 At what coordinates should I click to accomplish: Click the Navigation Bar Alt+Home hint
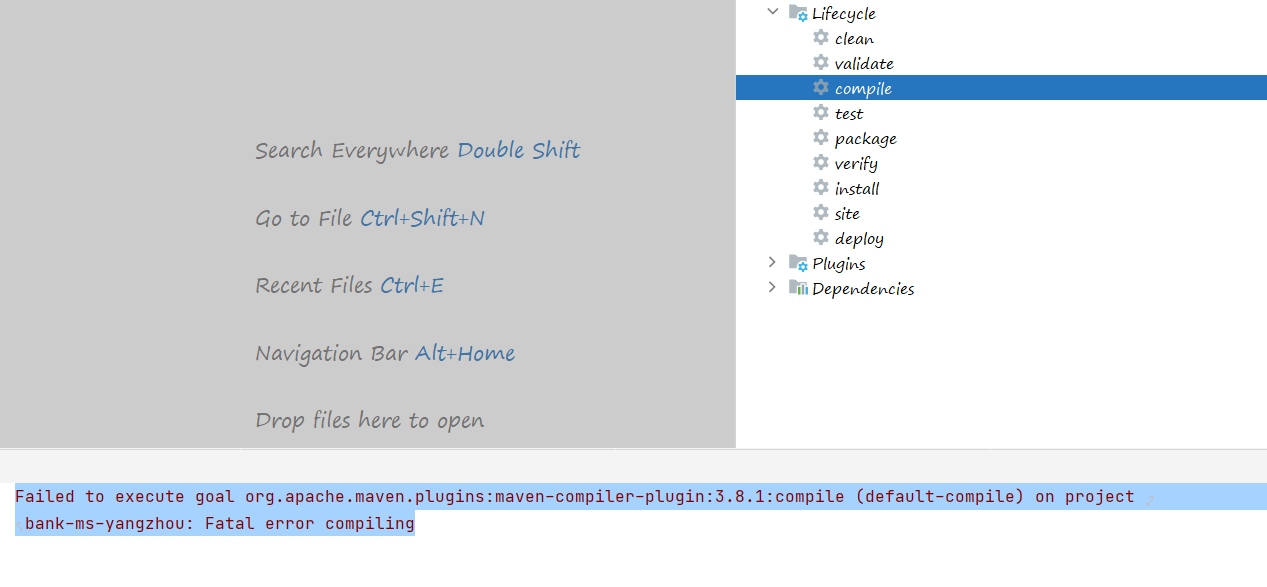(385, 353)
